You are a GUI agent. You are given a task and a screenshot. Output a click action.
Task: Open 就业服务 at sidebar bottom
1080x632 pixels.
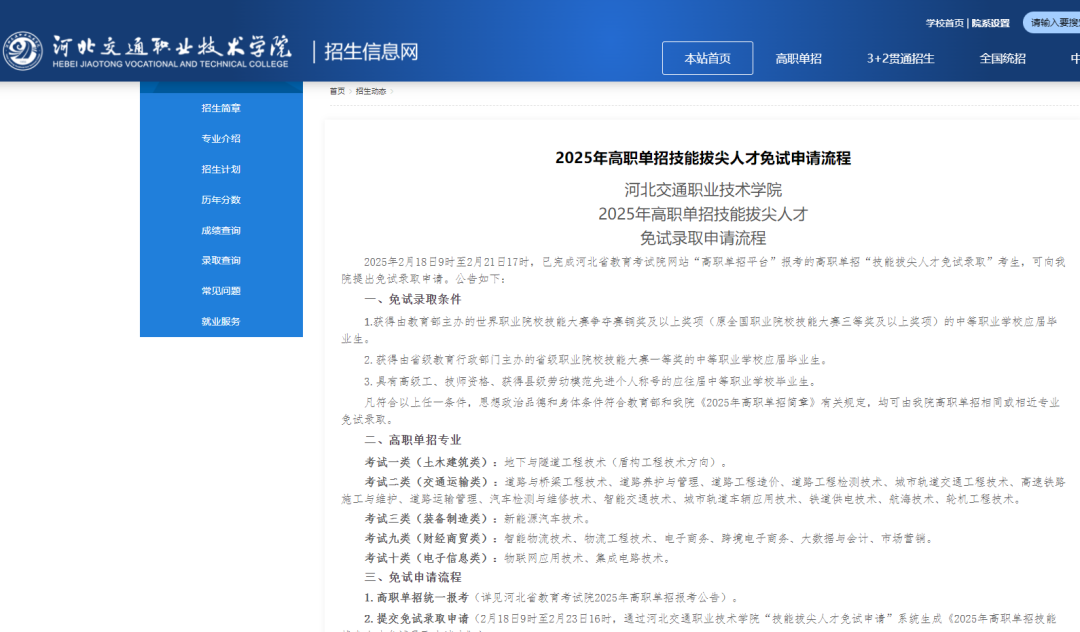[x=220, y=321]
